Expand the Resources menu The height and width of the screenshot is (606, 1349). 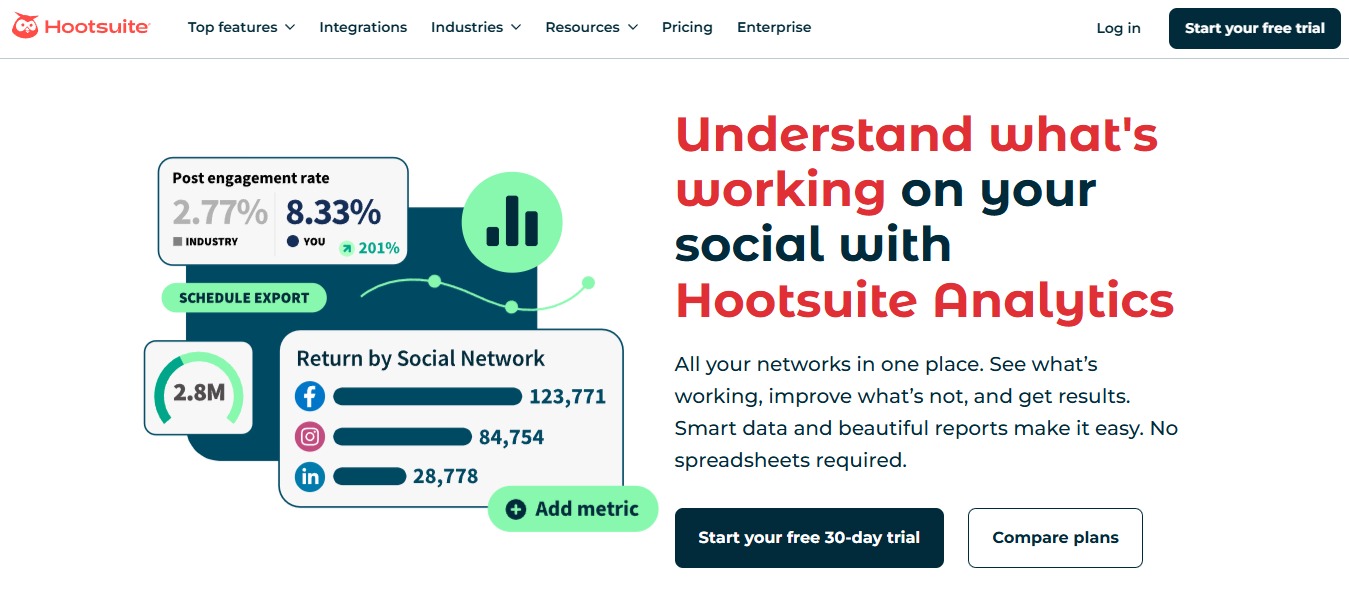(591, 27)
